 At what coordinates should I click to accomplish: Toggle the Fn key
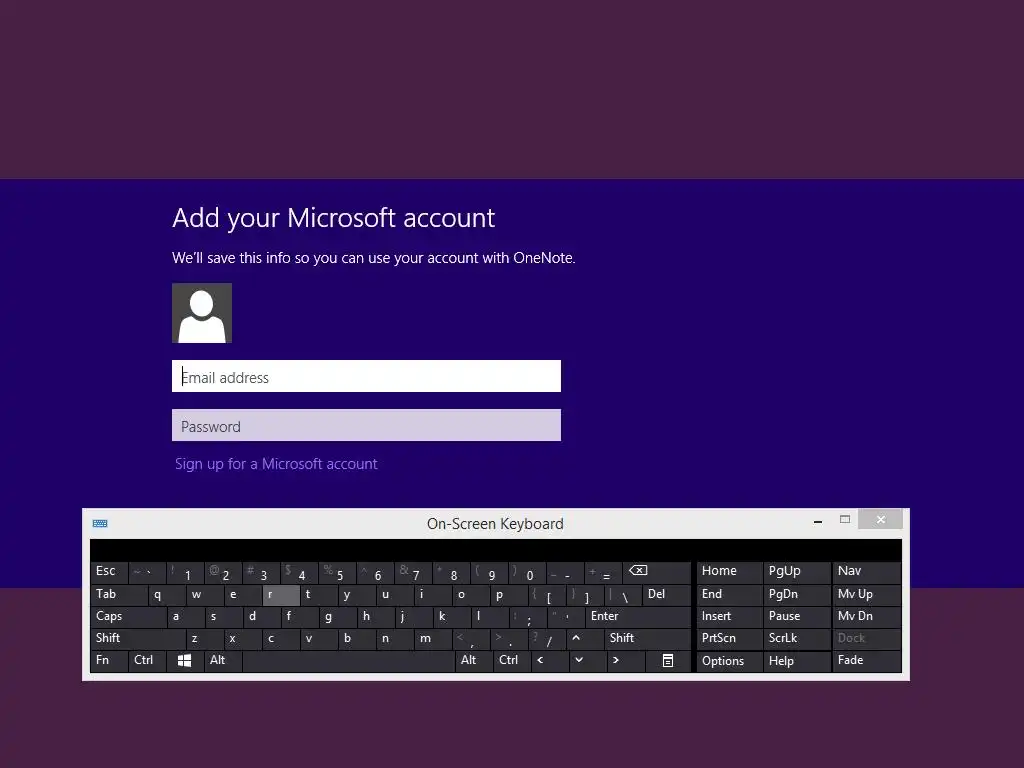click(x=109, y=661)
